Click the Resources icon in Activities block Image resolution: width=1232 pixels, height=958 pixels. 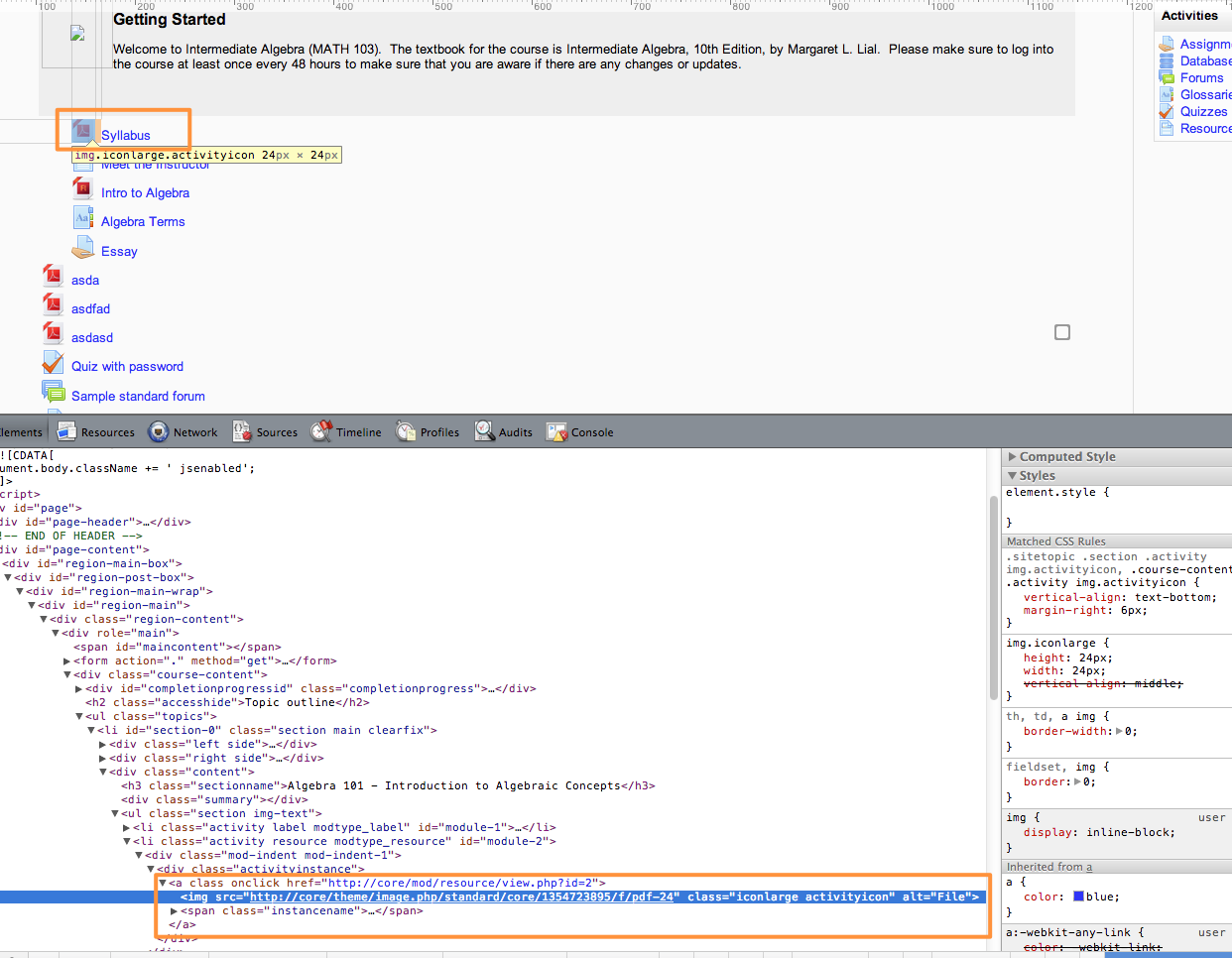(1167, 129)
